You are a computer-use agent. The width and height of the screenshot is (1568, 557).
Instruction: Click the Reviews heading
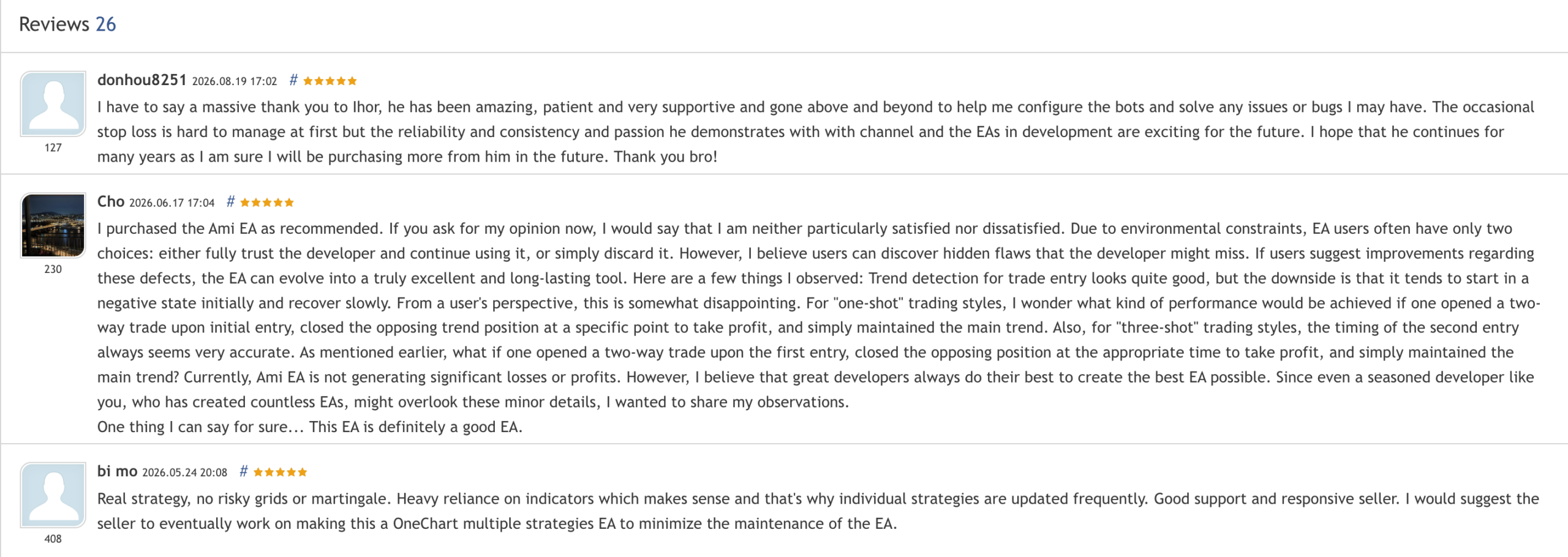[x=54, y=24]
